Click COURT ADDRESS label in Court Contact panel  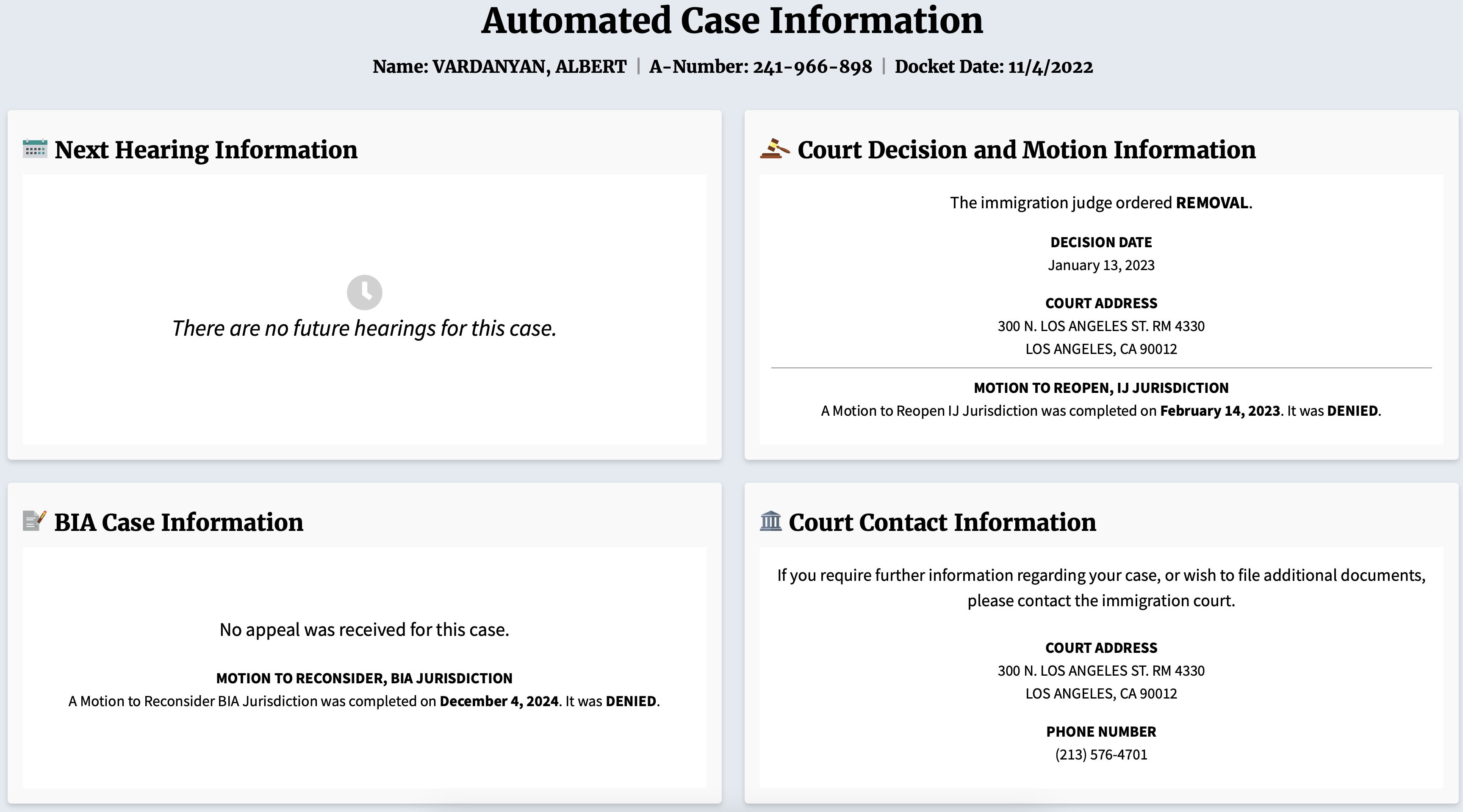coord(1101,648)
